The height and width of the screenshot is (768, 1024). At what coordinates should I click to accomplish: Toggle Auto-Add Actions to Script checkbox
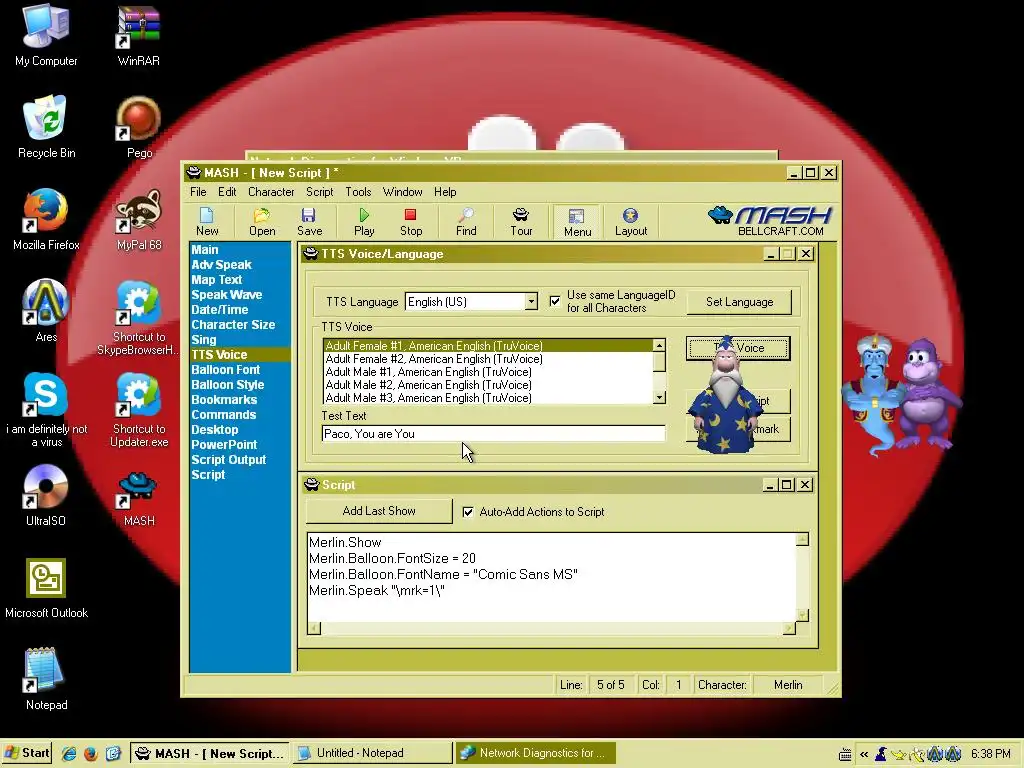point(468,512)
